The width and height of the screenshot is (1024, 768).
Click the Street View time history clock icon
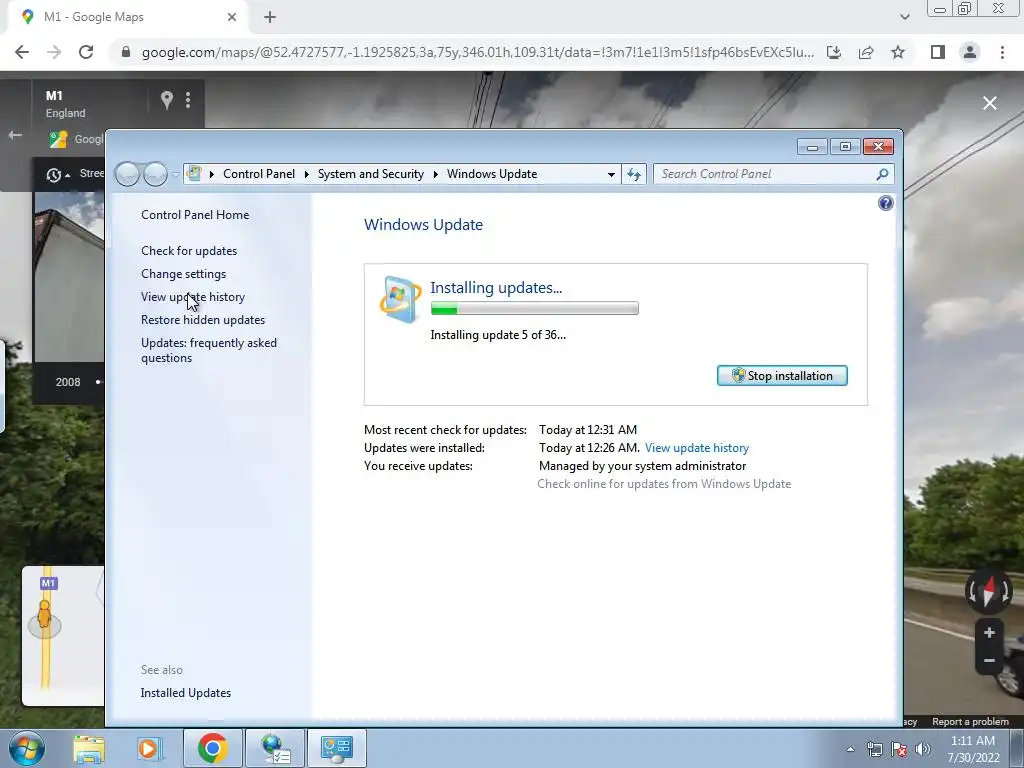point(54,174)
